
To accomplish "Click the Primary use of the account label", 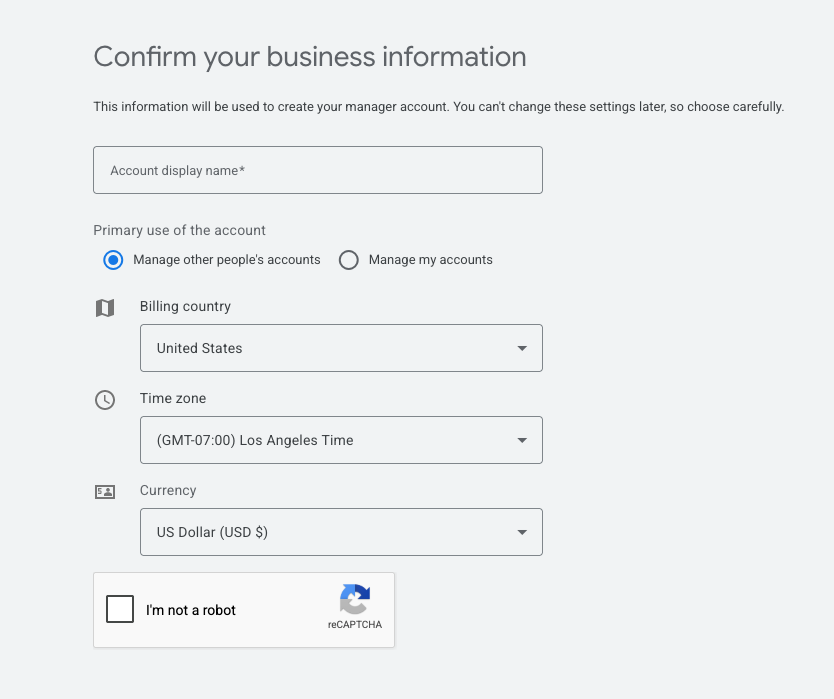I will [x=179, y=230].
